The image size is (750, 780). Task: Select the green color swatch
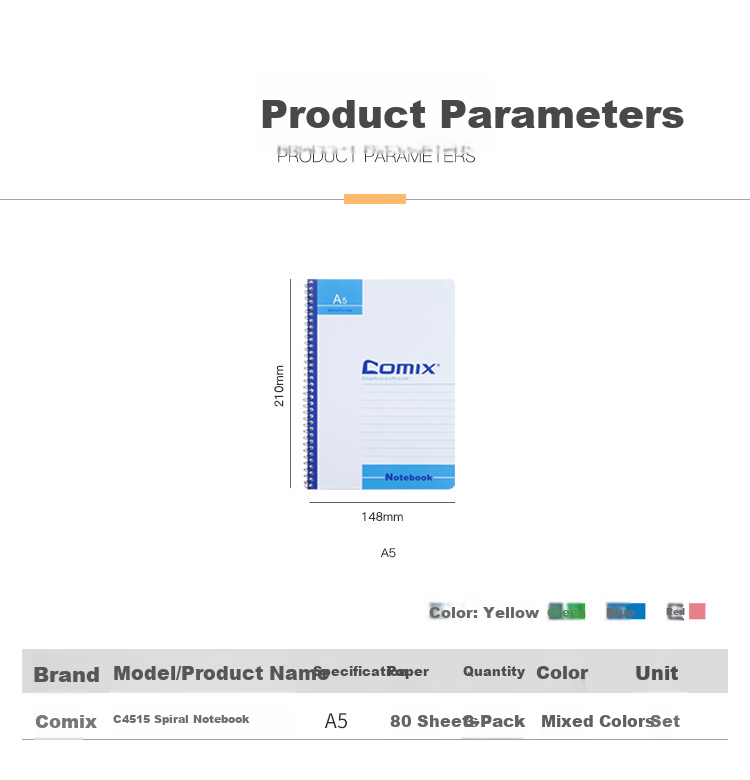[x=566, y=611]
